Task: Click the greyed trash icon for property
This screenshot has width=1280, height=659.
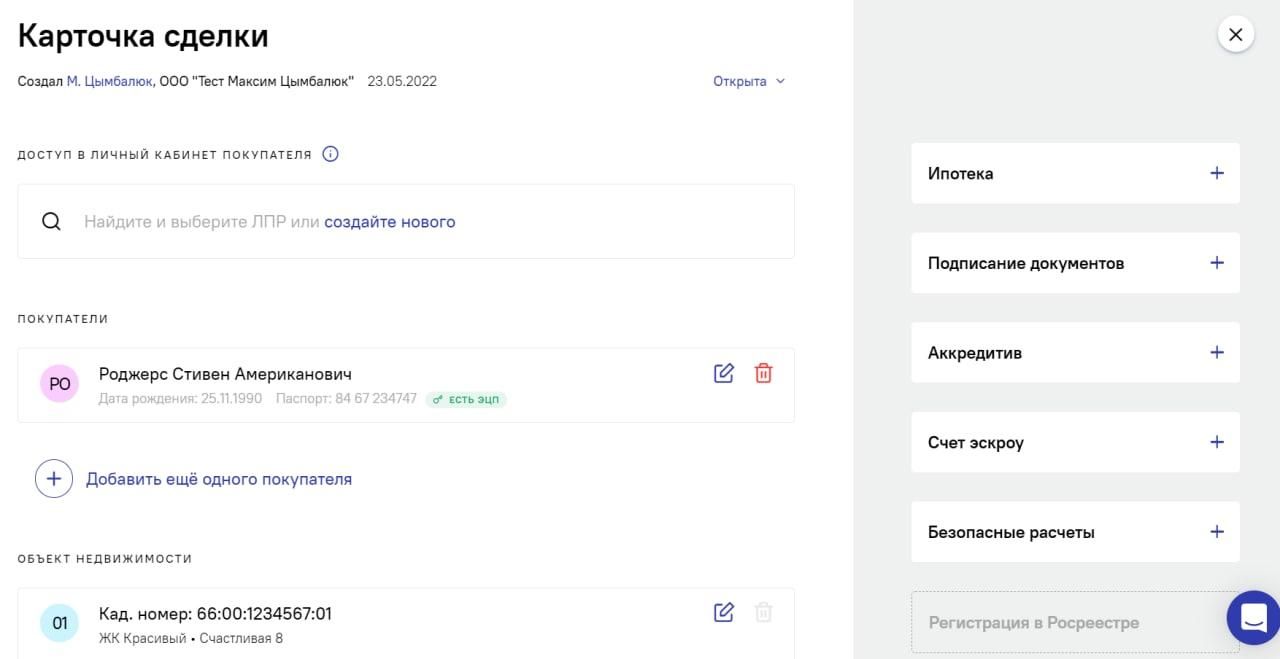Action: click(763, 612)
